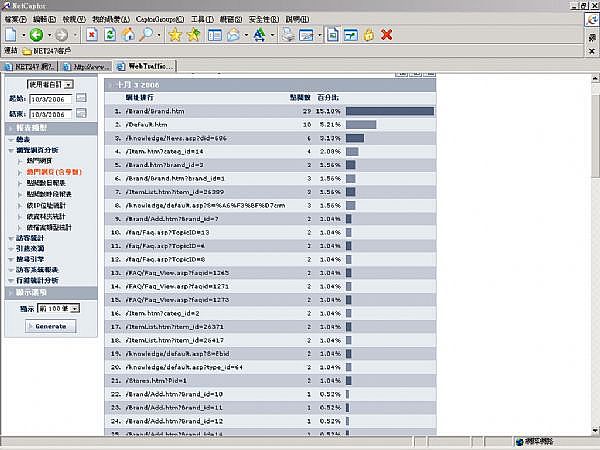Viewport: 600px width, 450px height.
Task: Open dropdown arrow beside new page icon
Action: tap(23, 35)
